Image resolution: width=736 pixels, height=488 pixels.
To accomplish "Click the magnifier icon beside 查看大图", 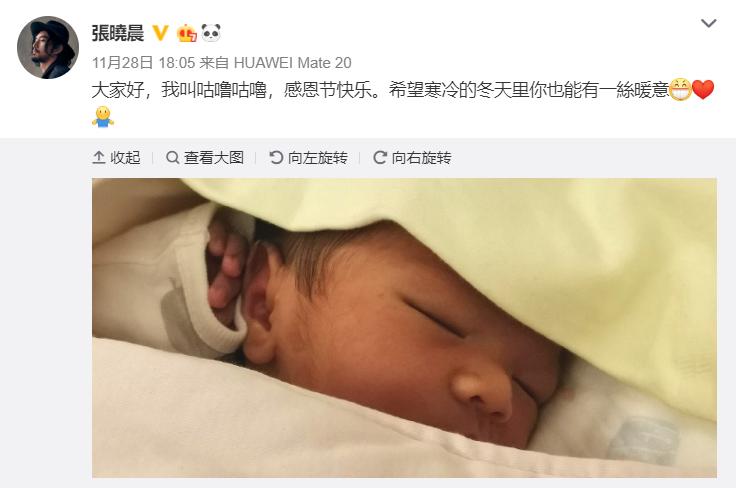I will point(172,158).
